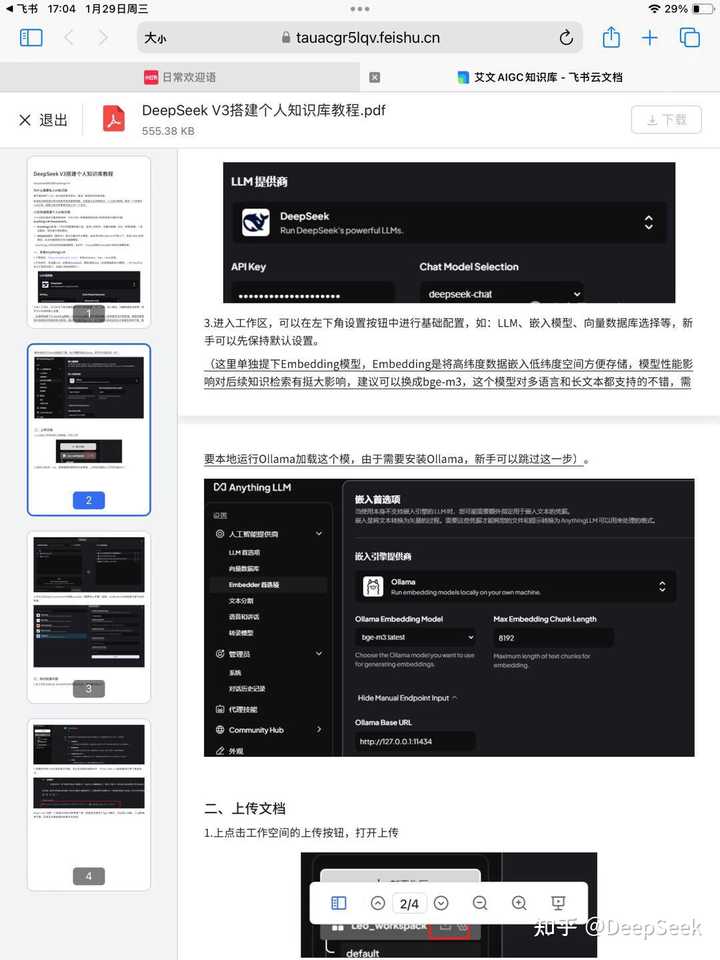Select the 艾文 AIGC 知识库 tab
This screenshot has height=960, width=720.
pyautogui.click(x=540, y=77)
